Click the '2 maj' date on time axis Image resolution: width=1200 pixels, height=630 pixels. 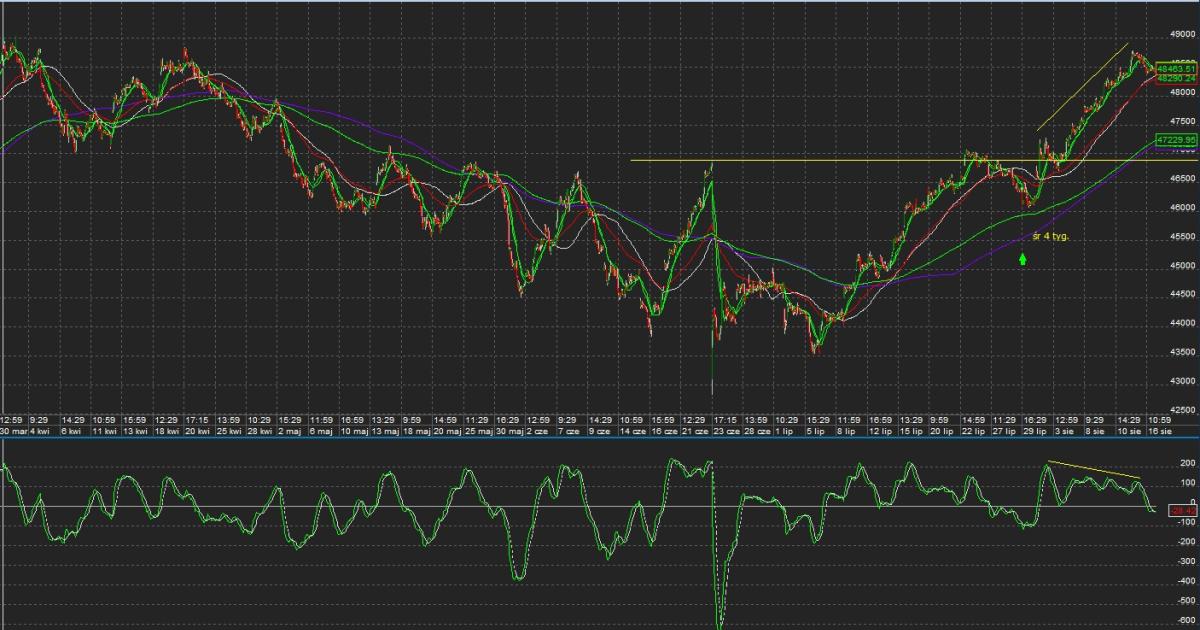coord(291,430)
